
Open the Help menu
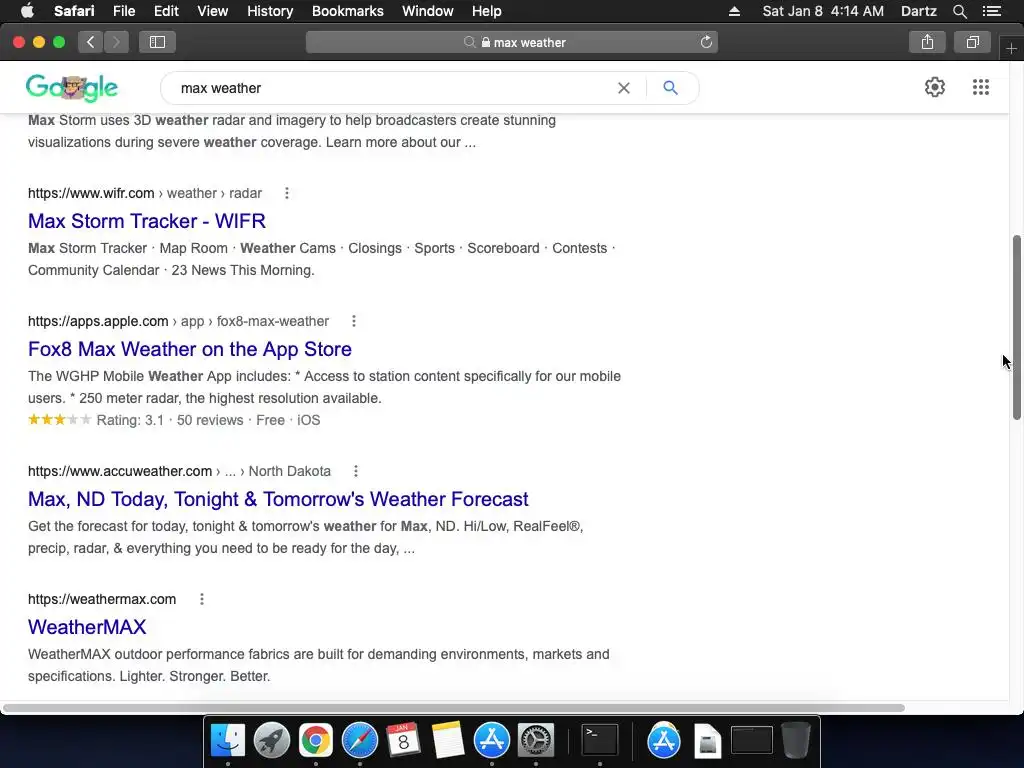(x=487, y=11)
